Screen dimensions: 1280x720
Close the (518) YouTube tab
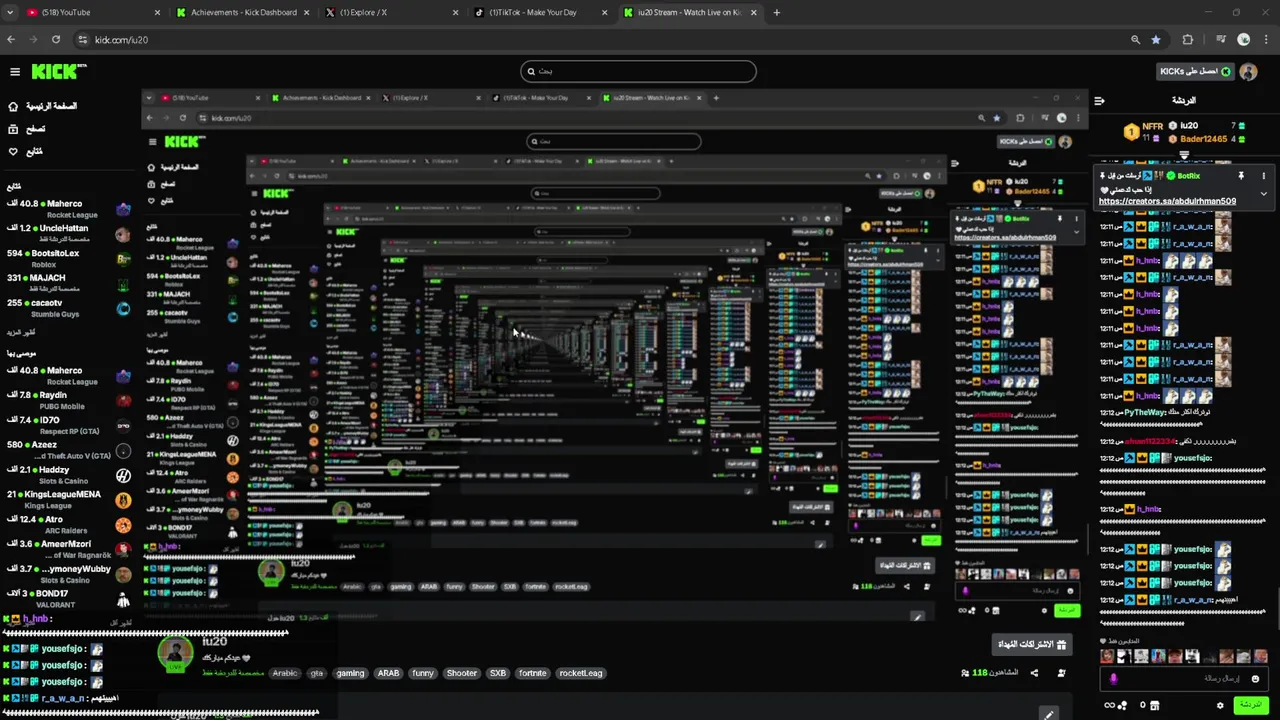(x=157, y=13)
